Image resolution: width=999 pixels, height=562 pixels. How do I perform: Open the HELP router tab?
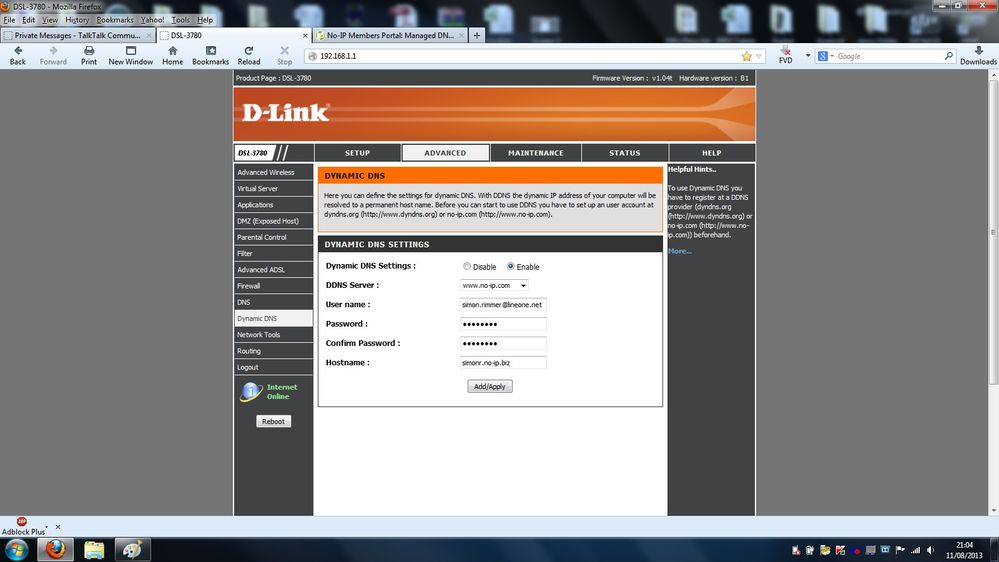coord(712,153)
